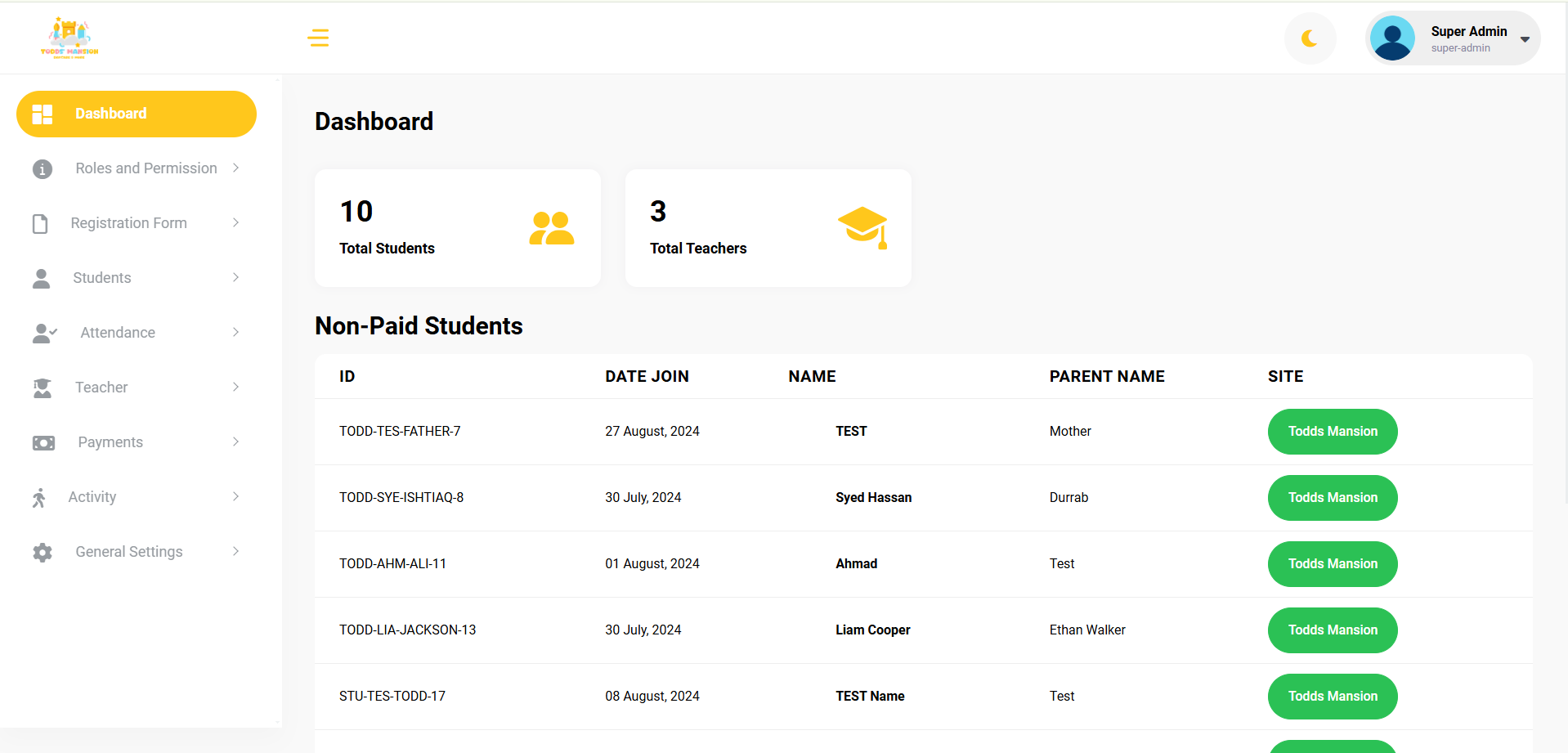Viewport: 1568px width, 753px height.
Task: Click the Attendance person-check icon
Action: [44, 333]
